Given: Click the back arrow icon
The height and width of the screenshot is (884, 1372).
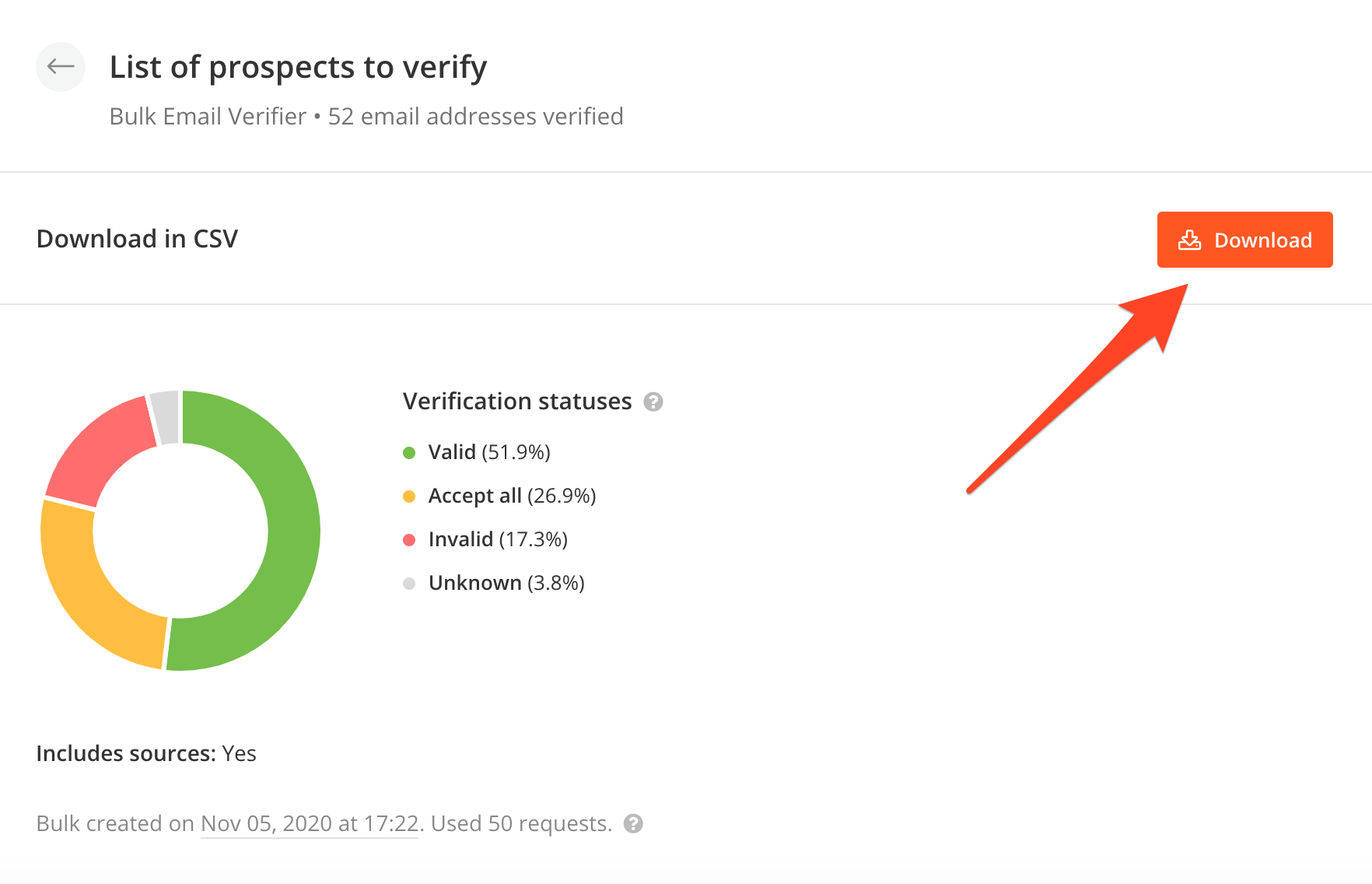Looking at the screenshot, I should 61,67.
